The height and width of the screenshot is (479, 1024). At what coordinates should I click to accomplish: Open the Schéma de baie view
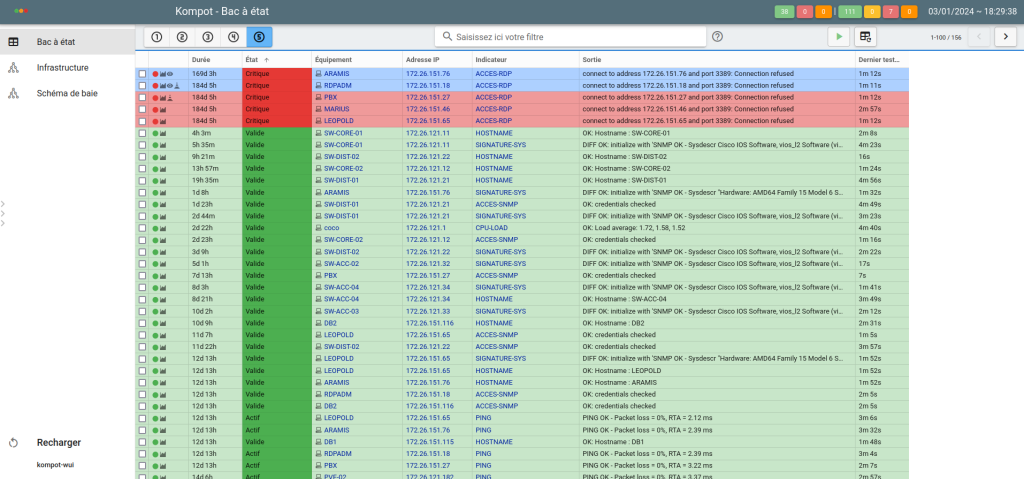[x=67, y=93]
